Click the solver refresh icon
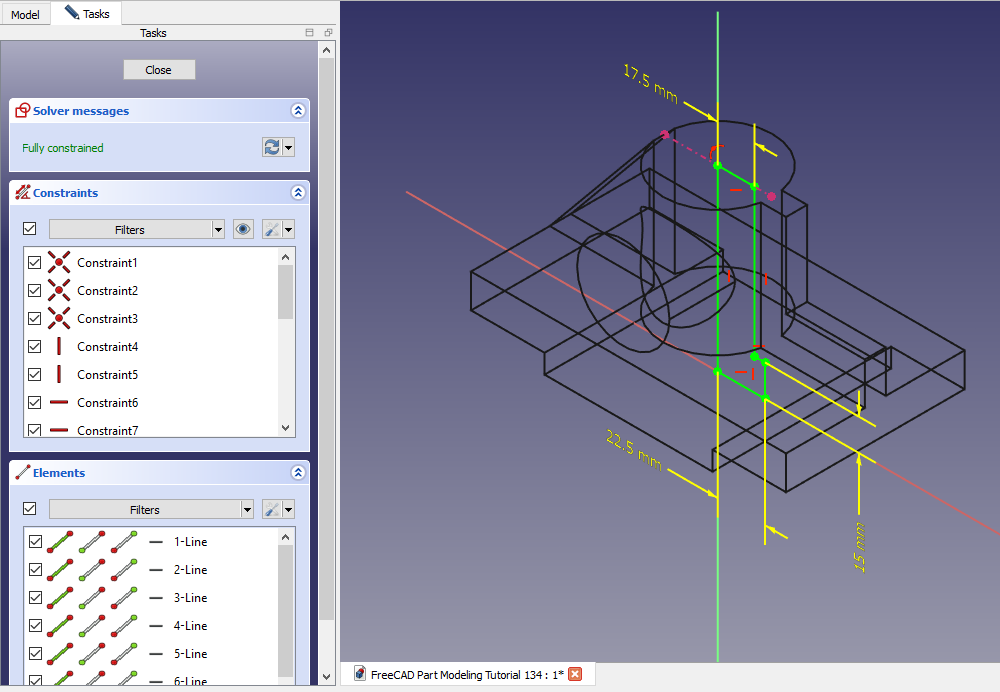1000x692 pixels. click(272, 147)
